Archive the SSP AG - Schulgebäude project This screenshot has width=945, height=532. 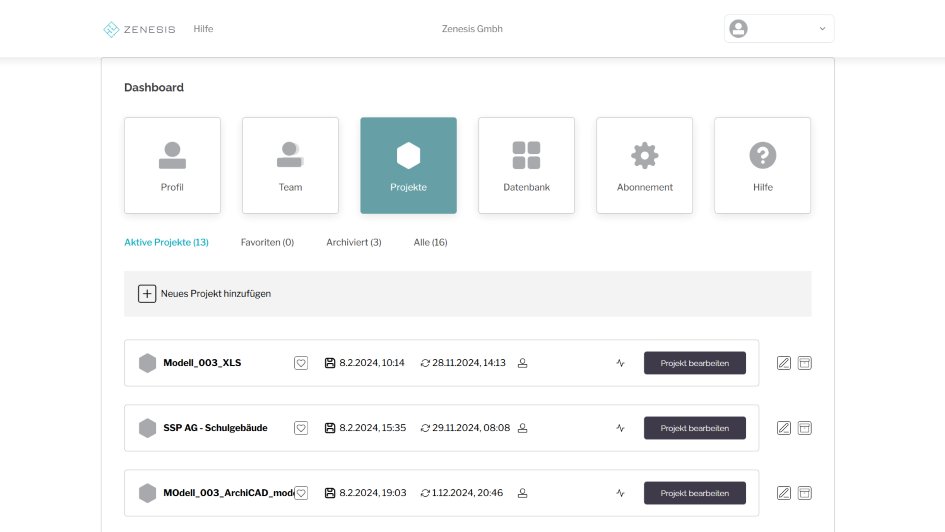click(805, 428)
